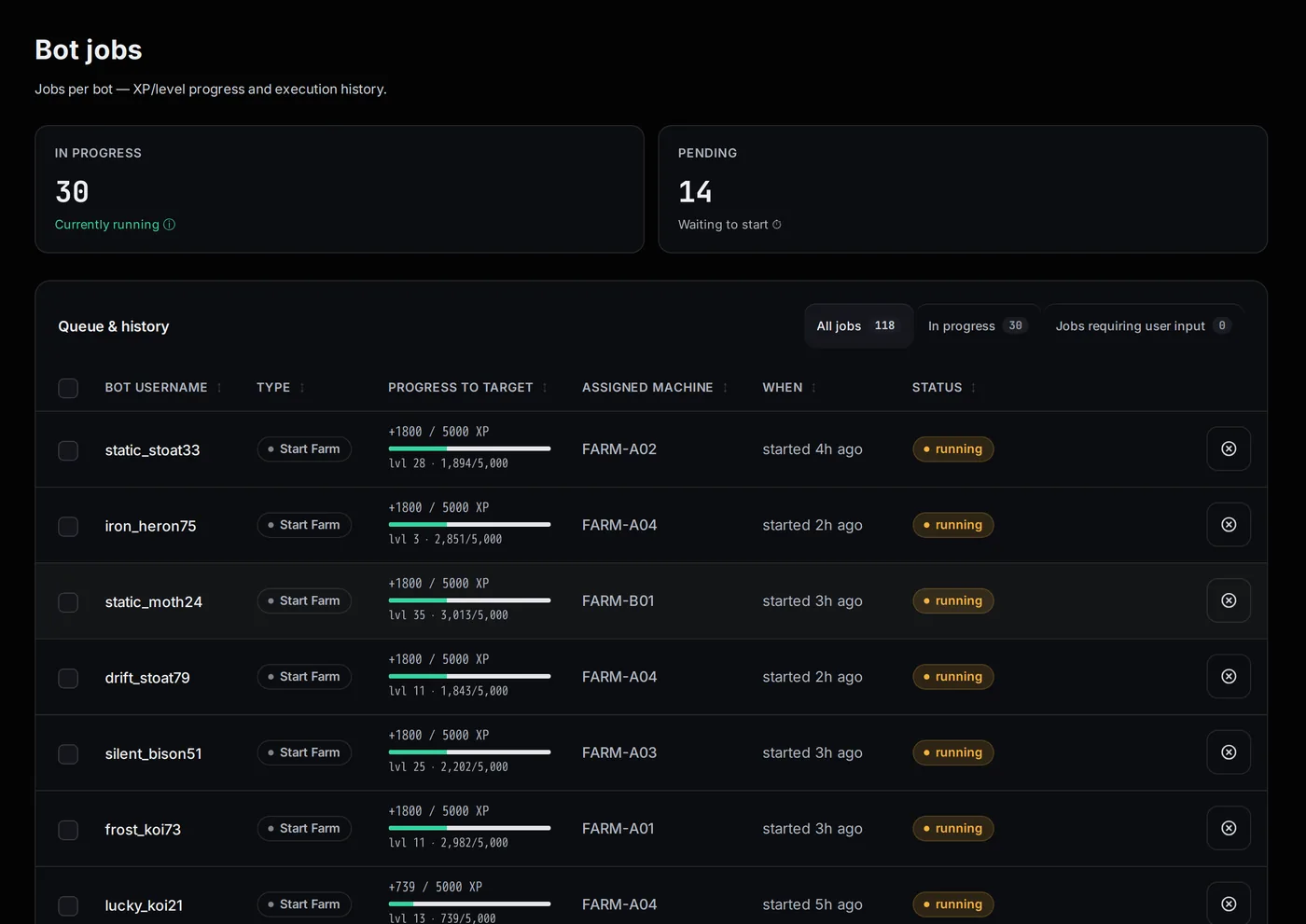Click the XP progress bar for silent_bison51
1306x924 pixels.
(469, 752)
